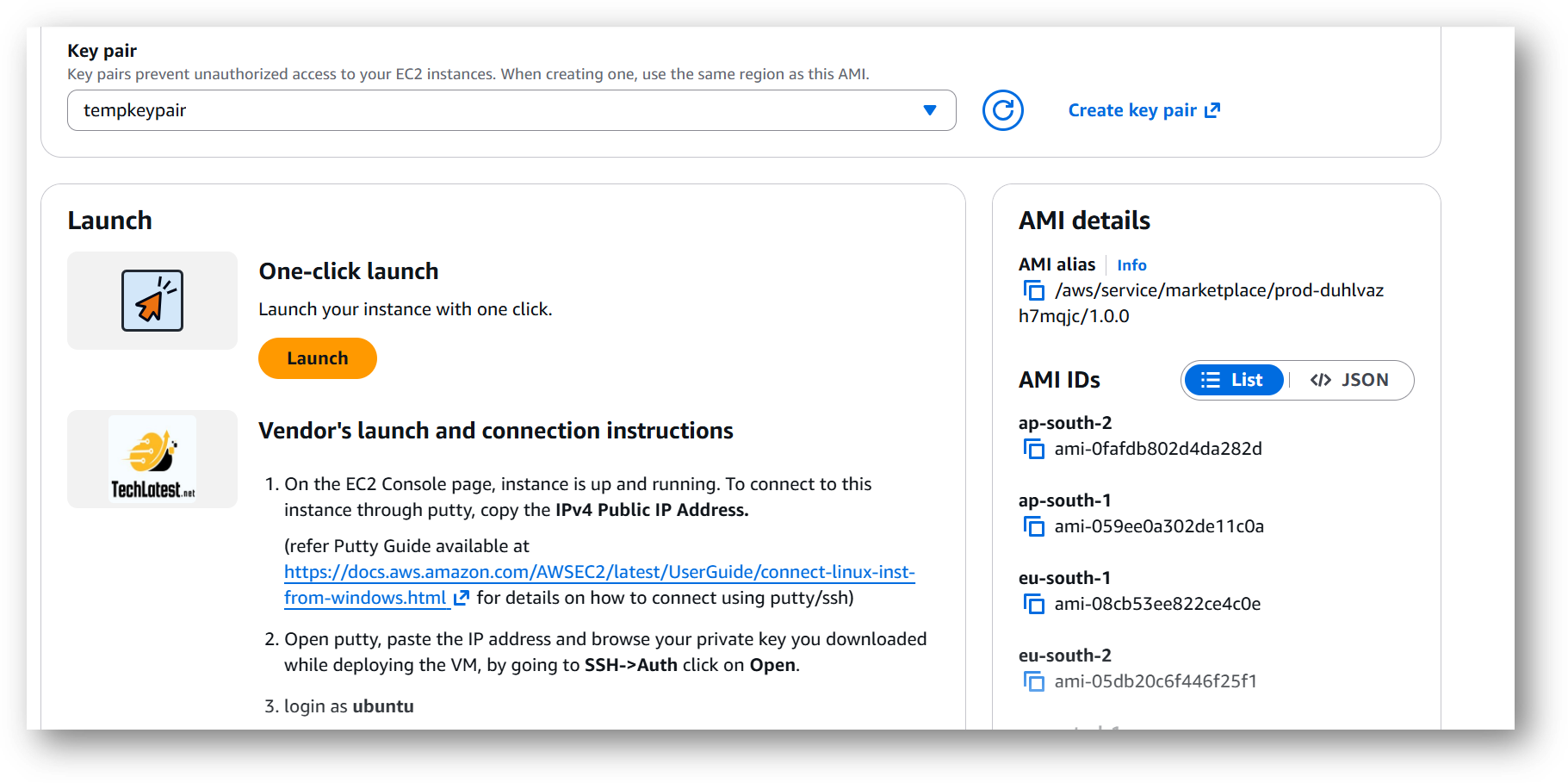Copy the AMI alias path
Screen dimensions: 1568x783
[1033, 290]
